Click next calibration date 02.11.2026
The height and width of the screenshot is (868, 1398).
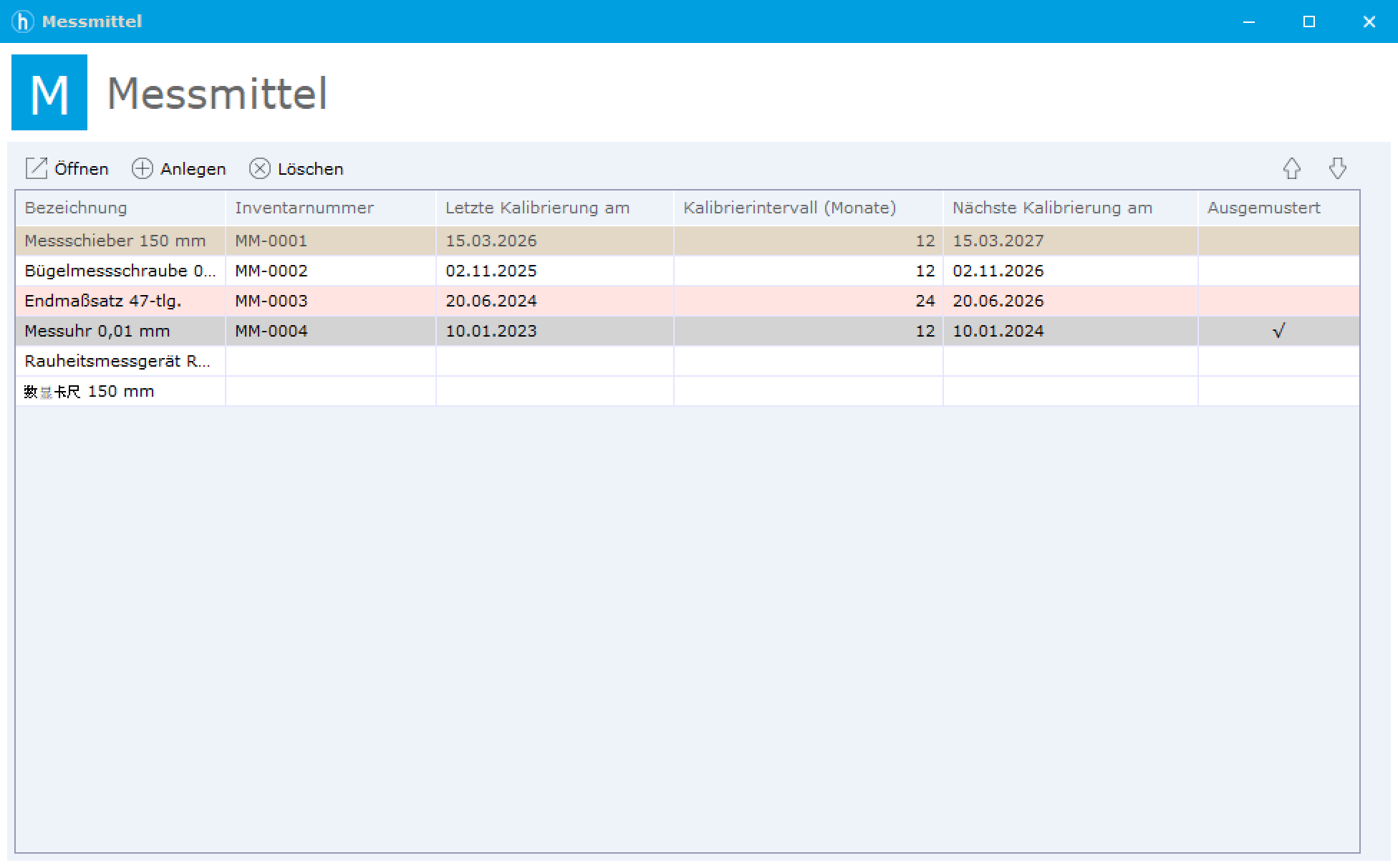998,271
